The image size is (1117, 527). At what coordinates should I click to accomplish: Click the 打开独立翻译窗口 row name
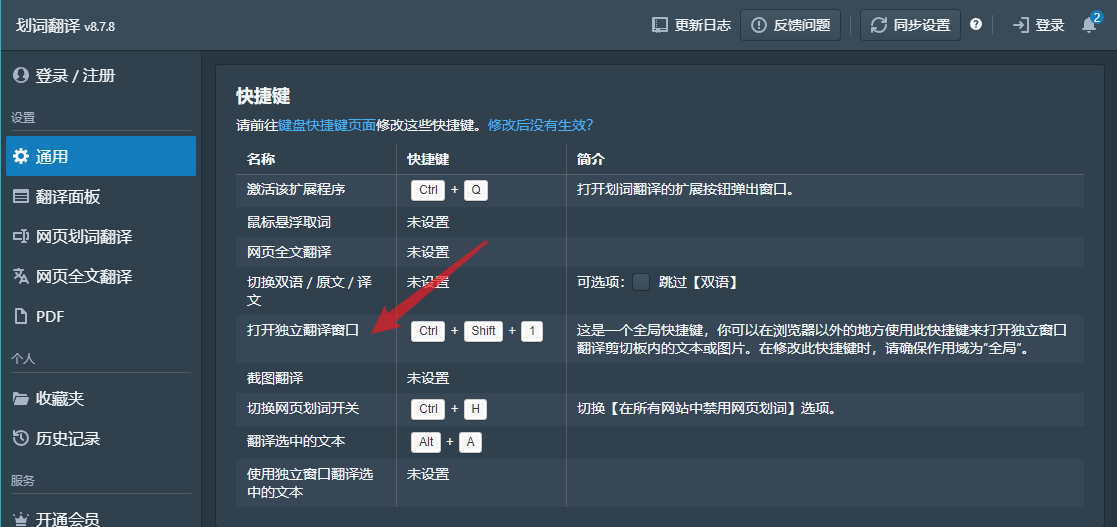pyautogui.click(x=303, y=330)
